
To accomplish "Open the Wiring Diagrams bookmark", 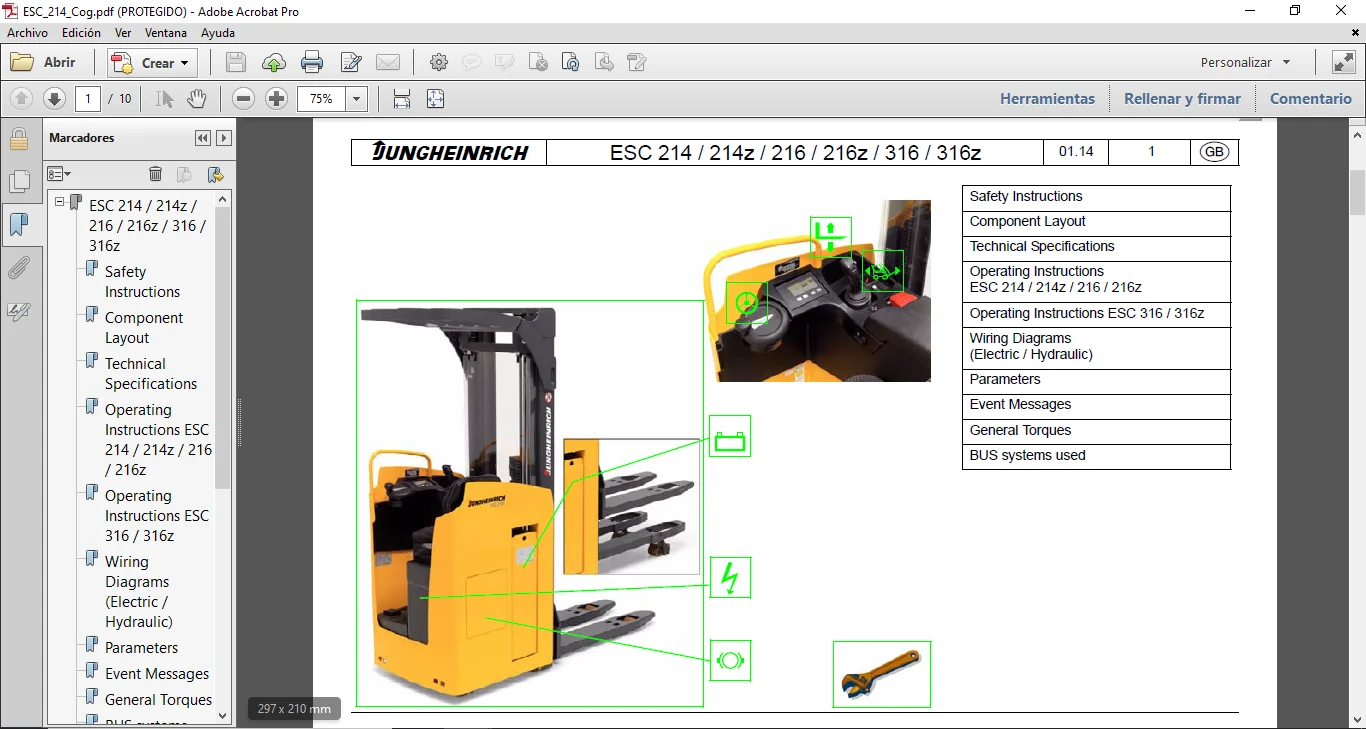I will (139, 592).
